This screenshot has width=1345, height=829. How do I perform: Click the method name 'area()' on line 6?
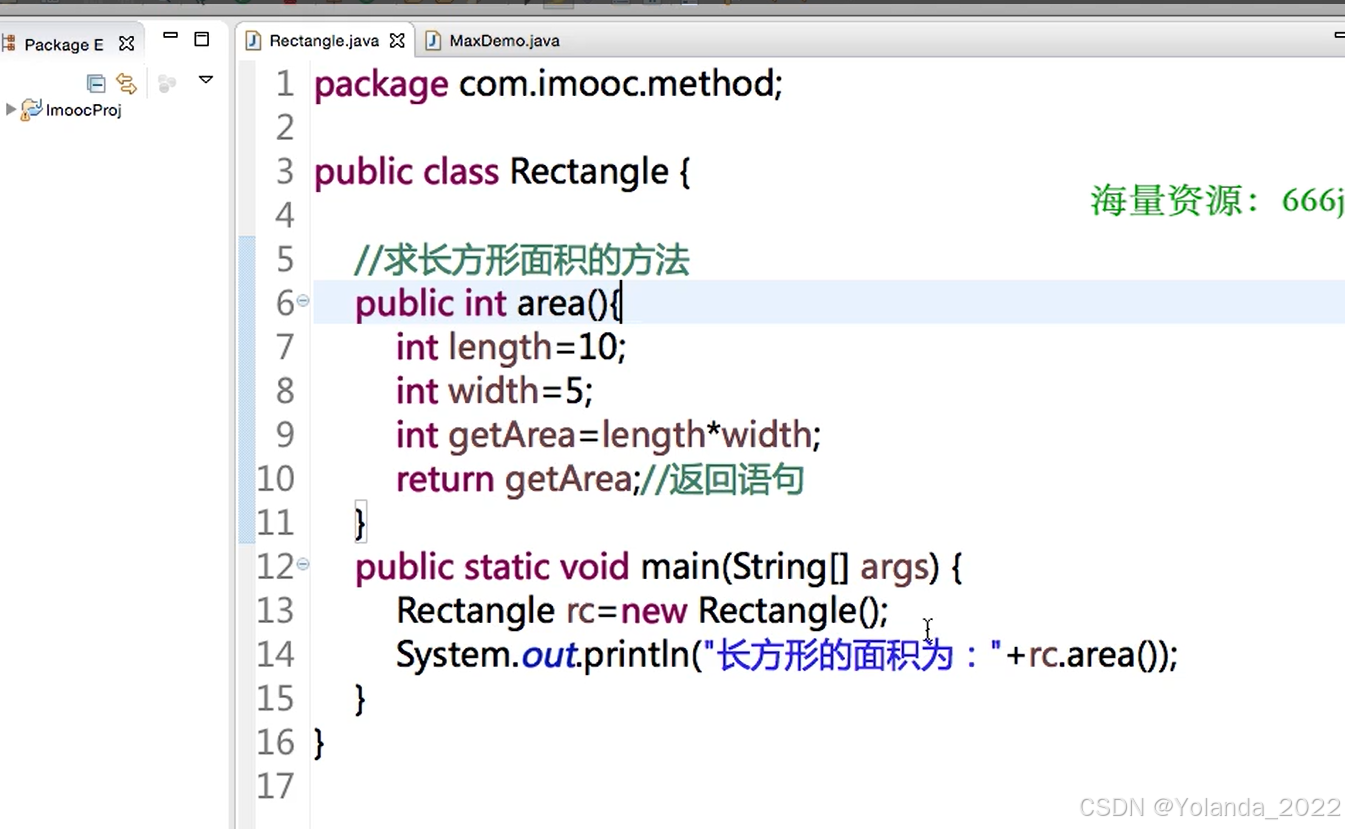tap(562, 303)
